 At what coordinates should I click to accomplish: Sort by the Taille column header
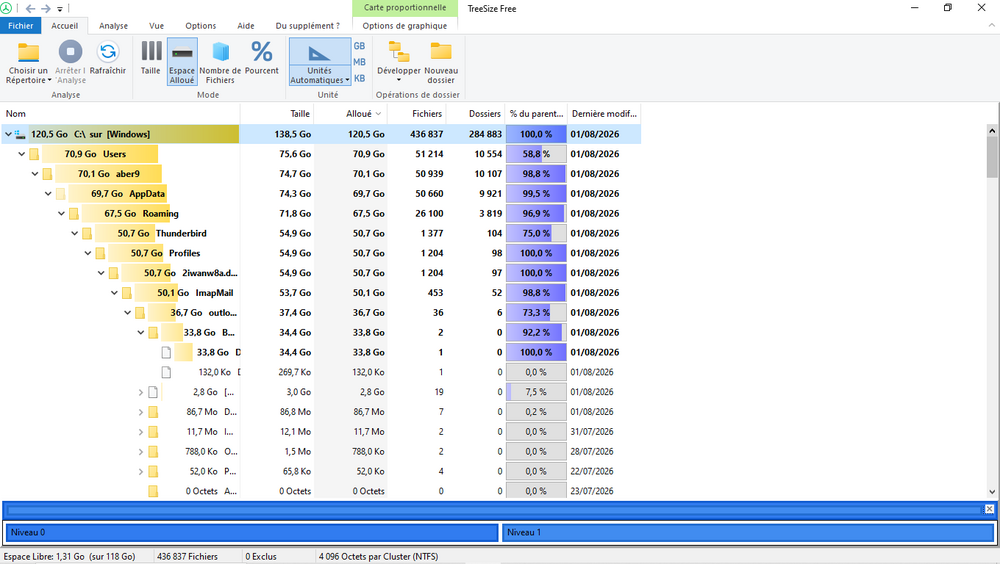277,114
